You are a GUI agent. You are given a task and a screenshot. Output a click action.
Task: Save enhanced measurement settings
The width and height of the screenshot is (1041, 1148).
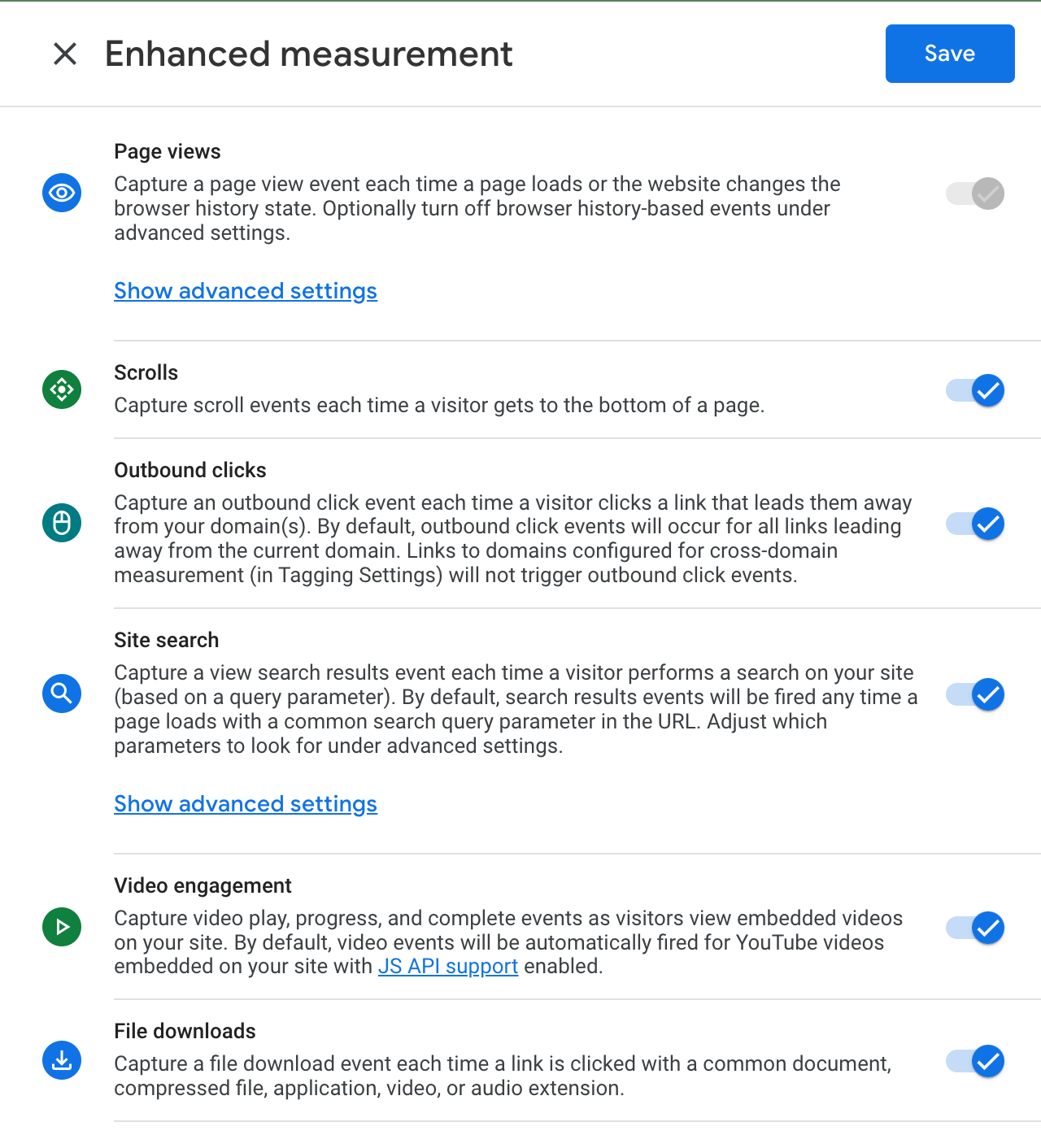950,54
